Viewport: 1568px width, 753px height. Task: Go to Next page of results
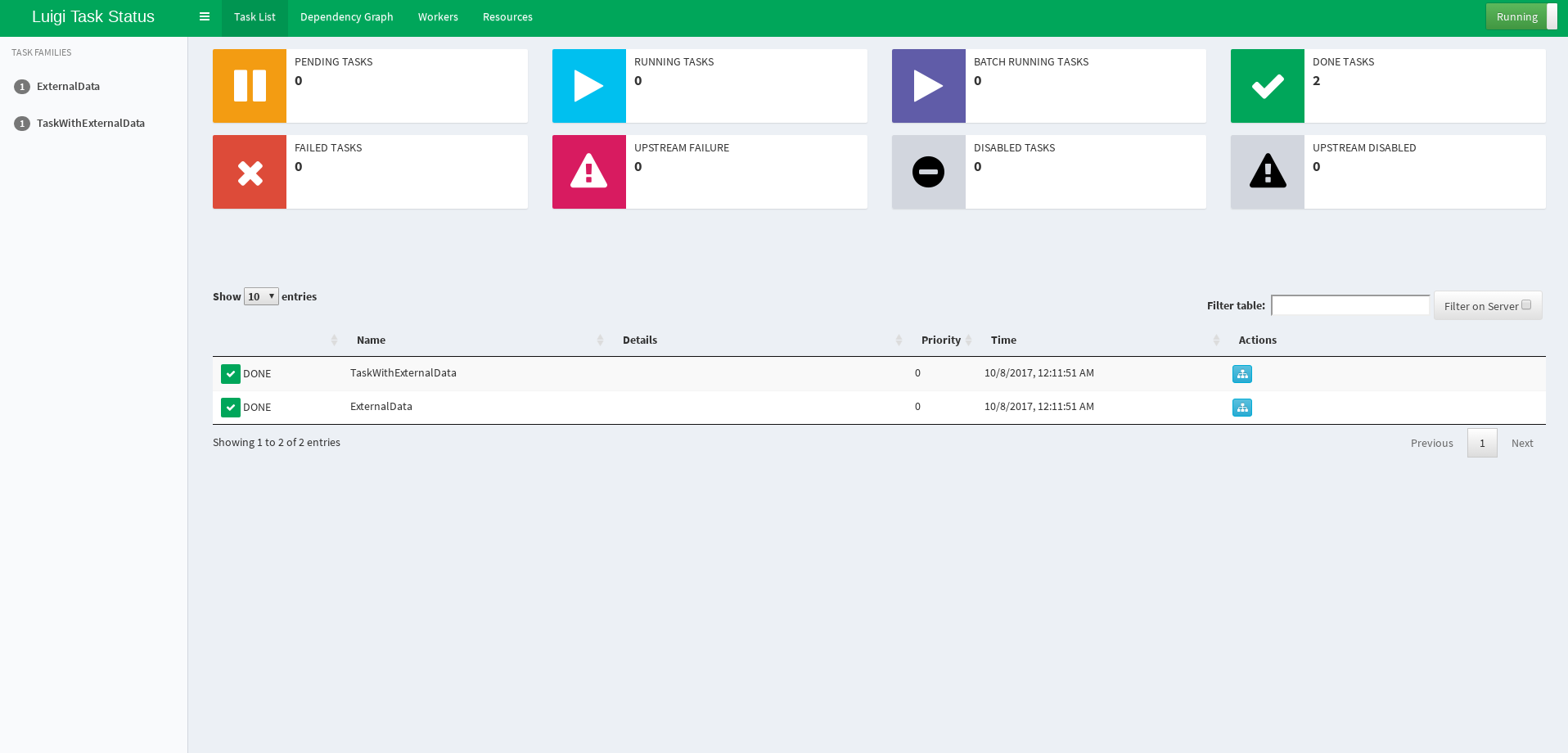tap(1522, 443)
